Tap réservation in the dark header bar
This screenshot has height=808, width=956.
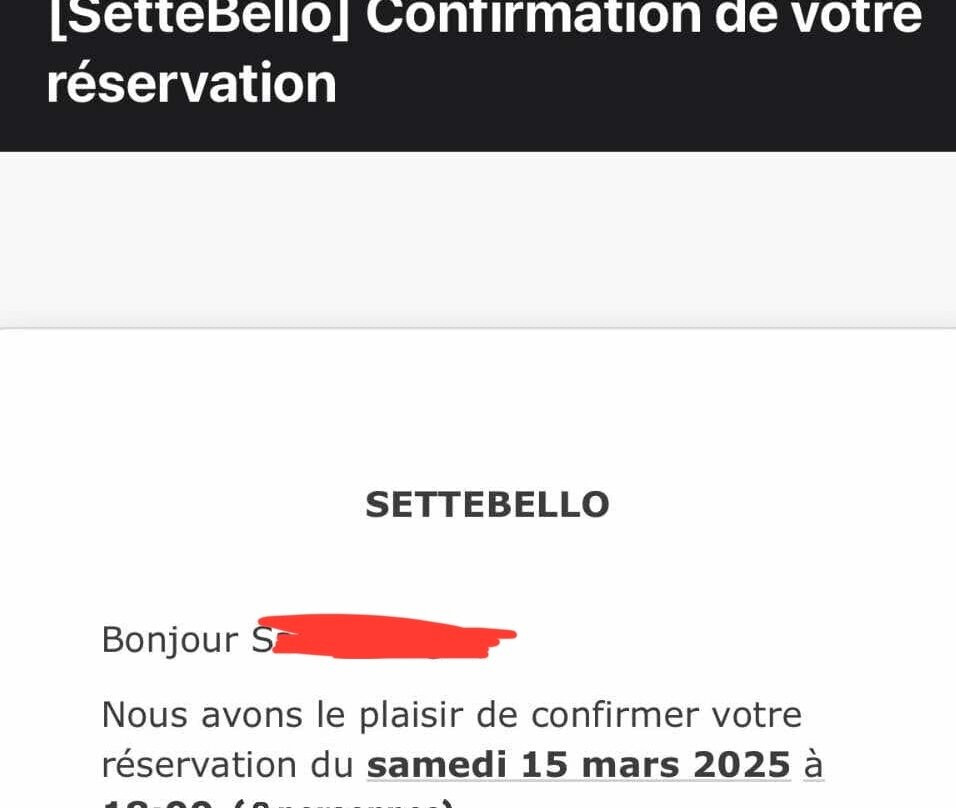191,83
